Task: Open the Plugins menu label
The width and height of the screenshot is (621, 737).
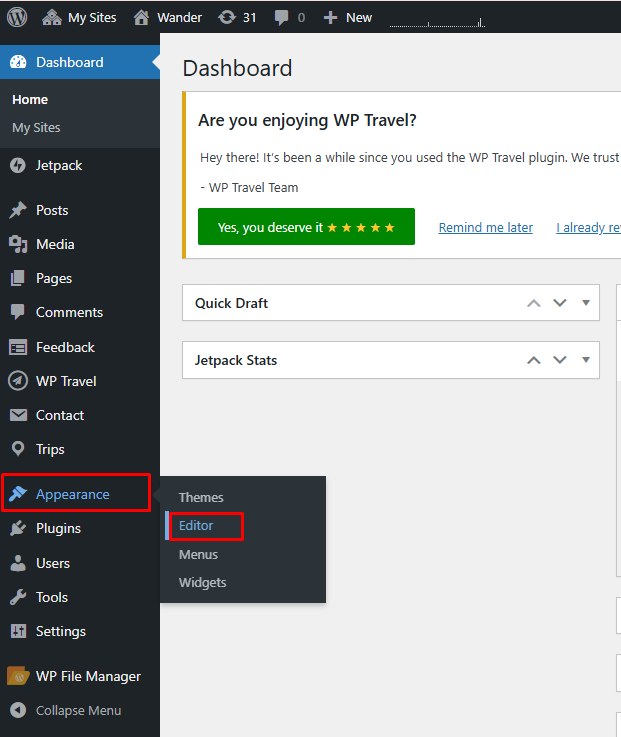Action: (58, 529)
